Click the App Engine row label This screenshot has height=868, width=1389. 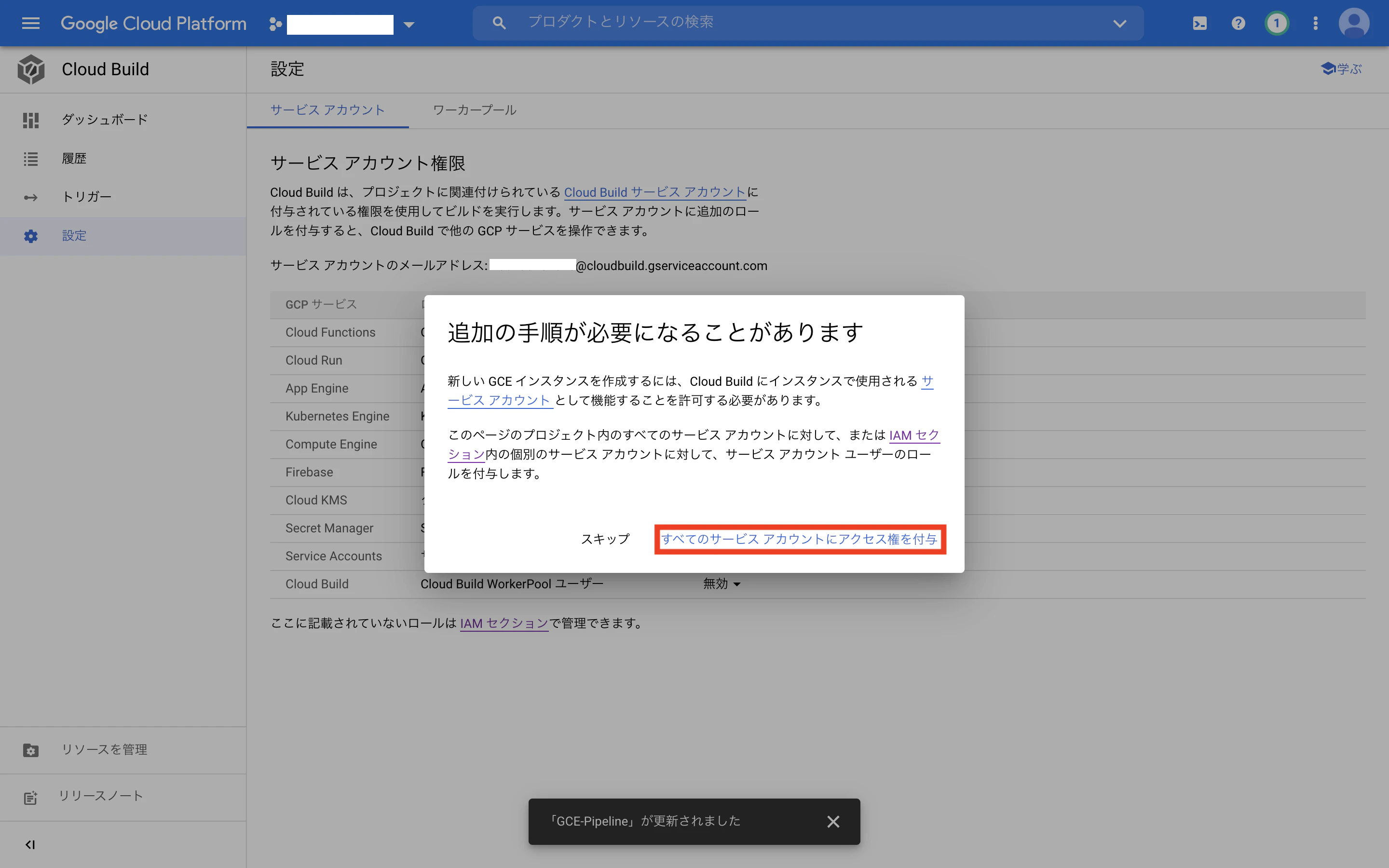317,389
